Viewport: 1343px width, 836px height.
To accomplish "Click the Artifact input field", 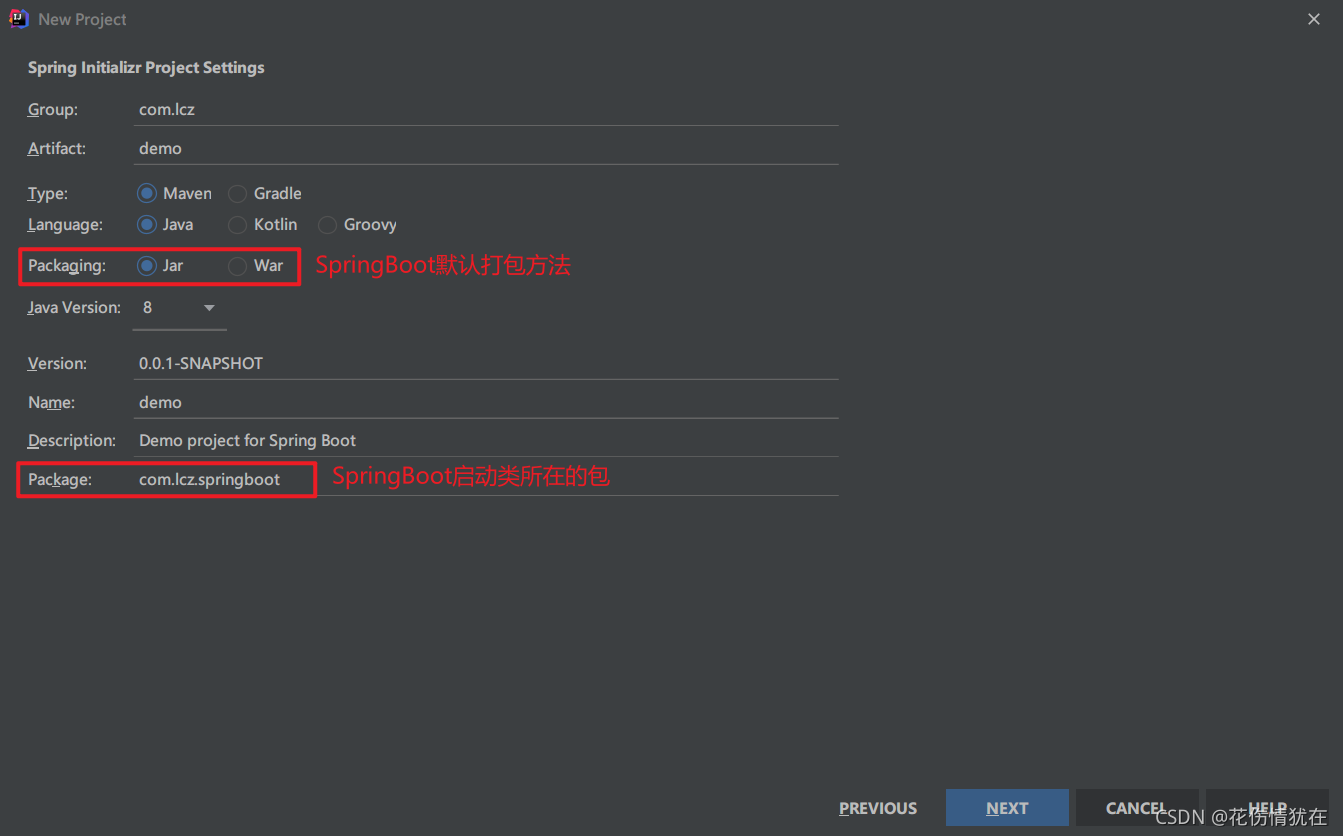I will pos(486,148).
